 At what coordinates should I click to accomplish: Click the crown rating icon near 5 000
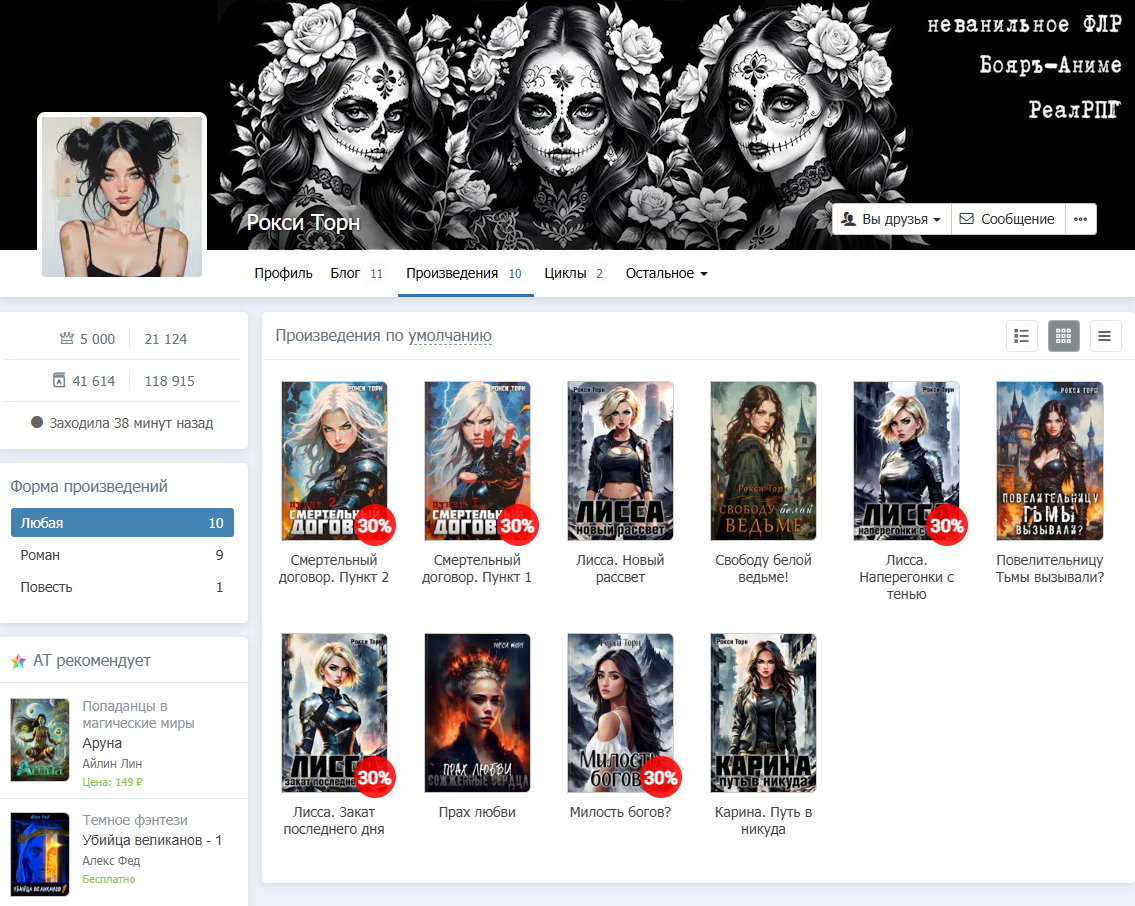pos(67,338)
